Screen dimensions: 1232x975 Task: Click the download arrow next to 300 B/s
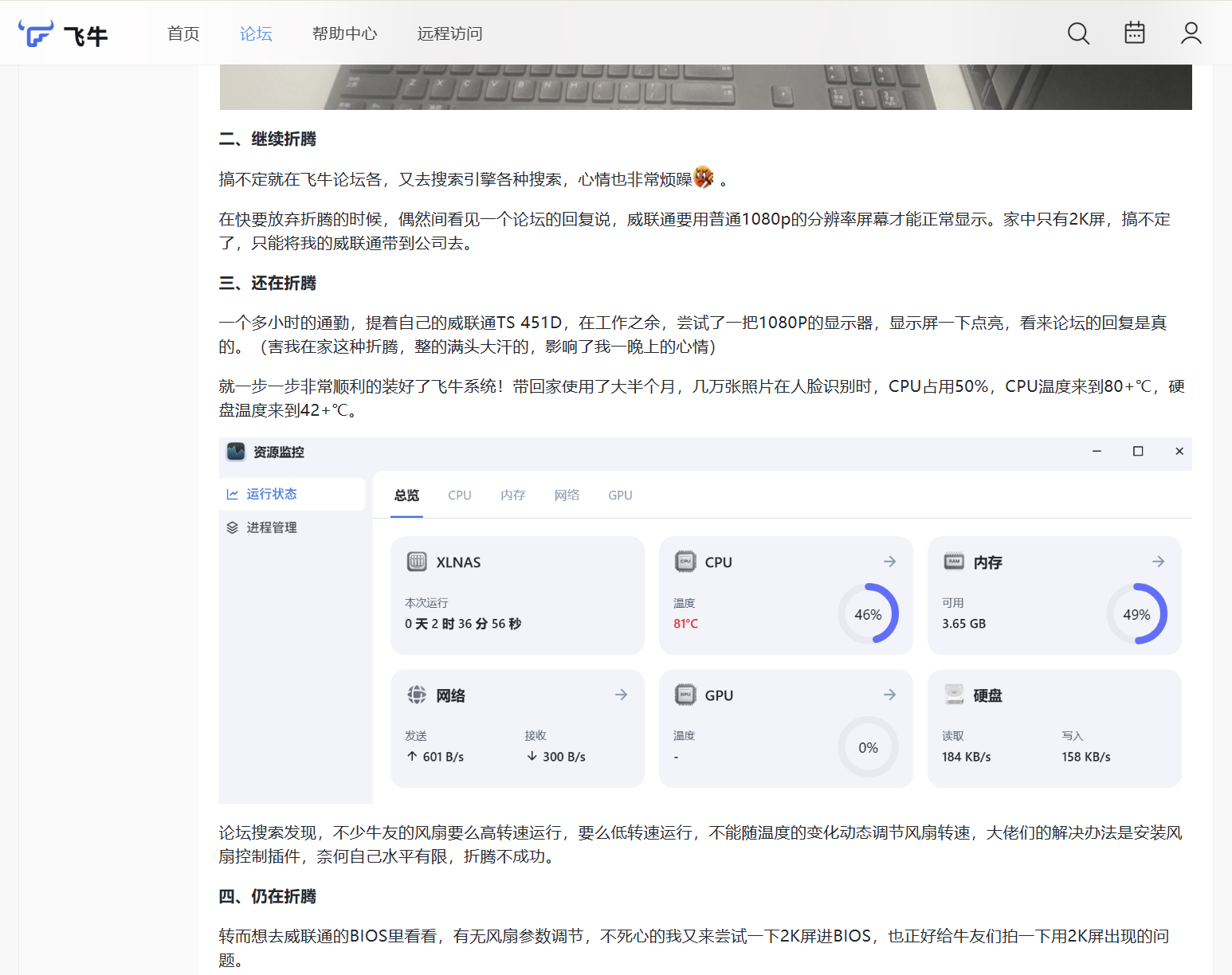pos(532,756)
